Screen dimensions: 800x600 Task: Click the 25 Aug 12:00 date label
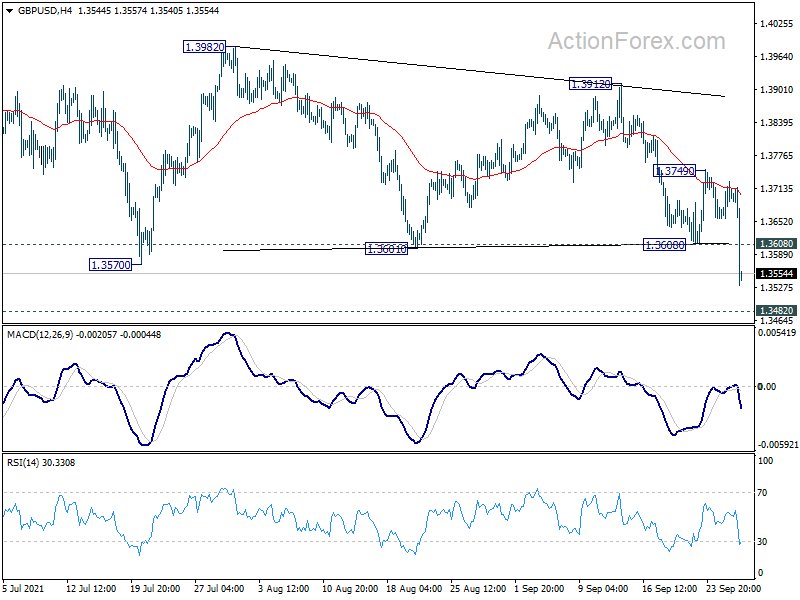pos(479,589)
